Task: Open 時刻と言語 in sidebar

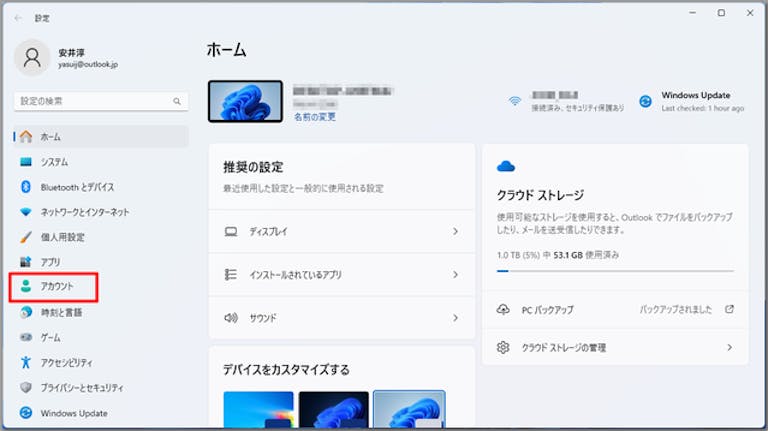Action: click(x=101, y=312)
